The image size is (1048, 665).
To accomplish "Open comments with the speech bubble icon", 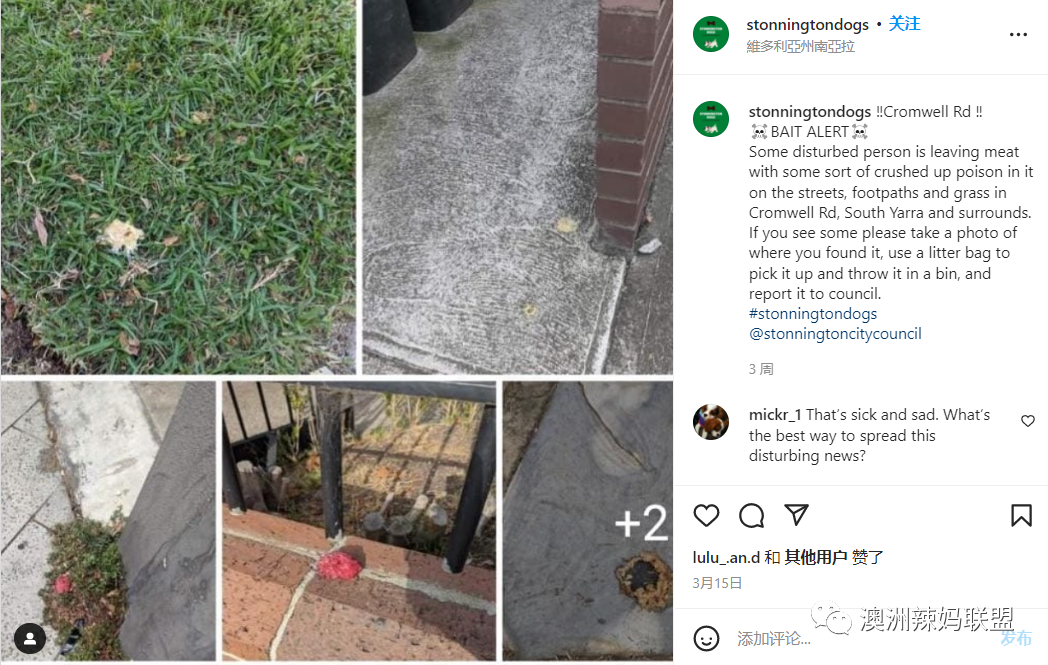I will coord(751,515).
